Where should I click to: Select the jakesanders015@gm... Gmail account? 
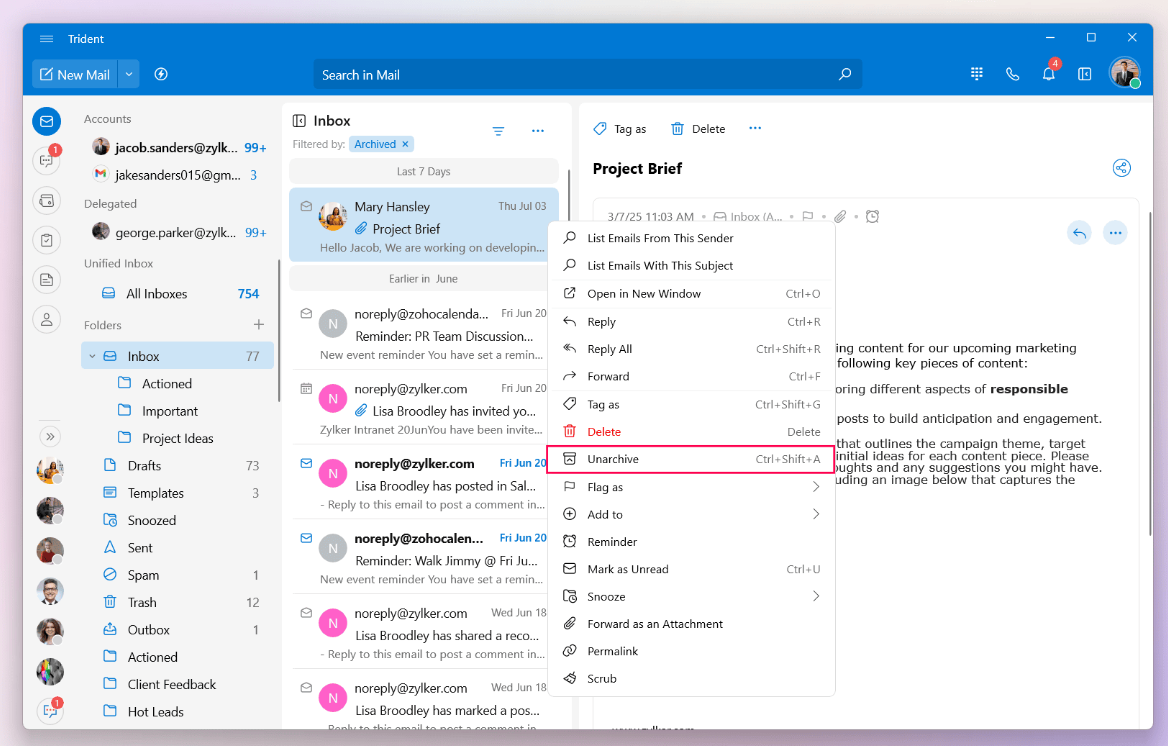179,175
